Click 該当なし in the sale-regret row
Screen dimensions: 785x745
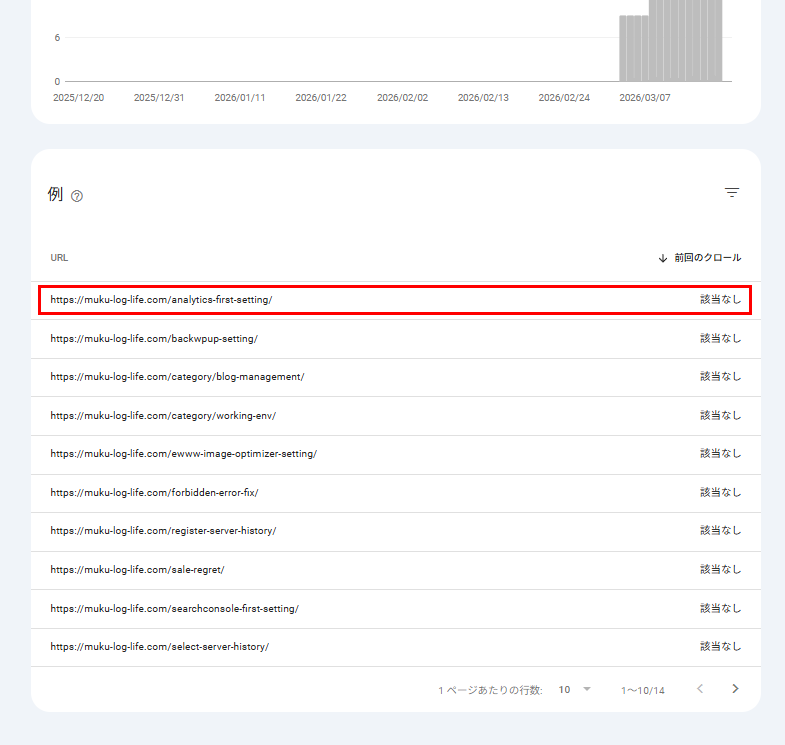coord(720,570)
